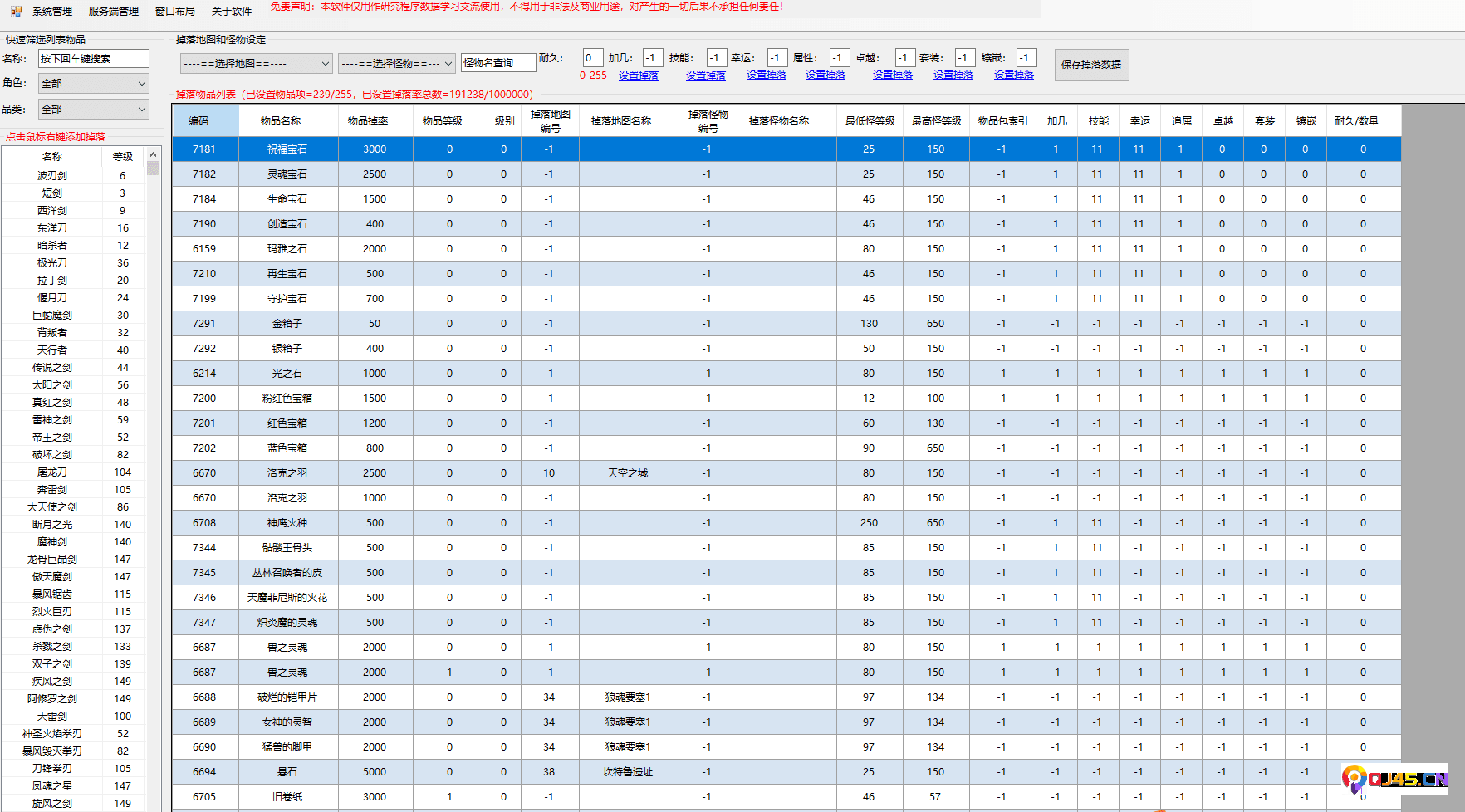Click the 玛雅之石 item name cell
The image size is (1465, 812).
[288, 249]
